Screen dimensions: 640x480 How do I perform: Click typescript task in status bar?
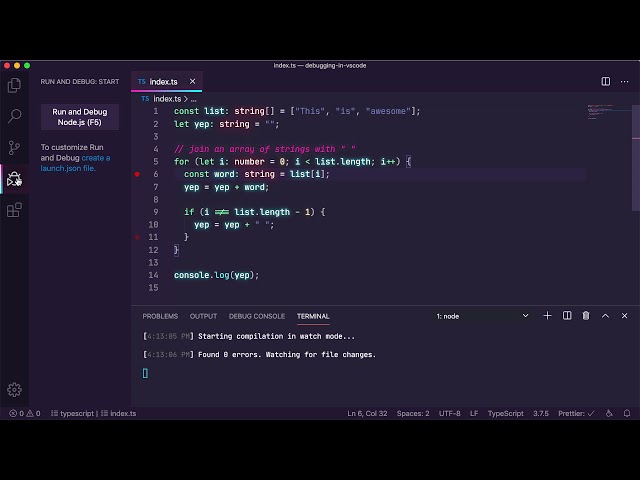[x=72, y=413]
